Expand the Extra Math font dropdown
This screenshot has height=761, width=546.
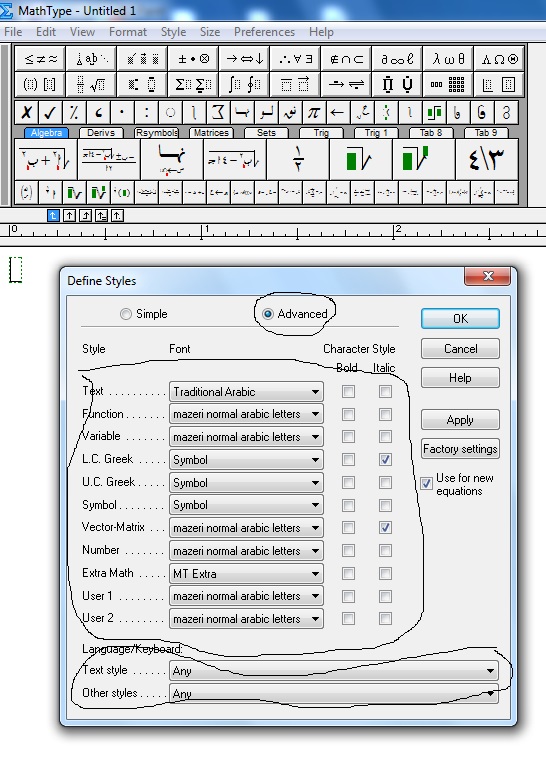pyautogui.click(x=246, y=573)
